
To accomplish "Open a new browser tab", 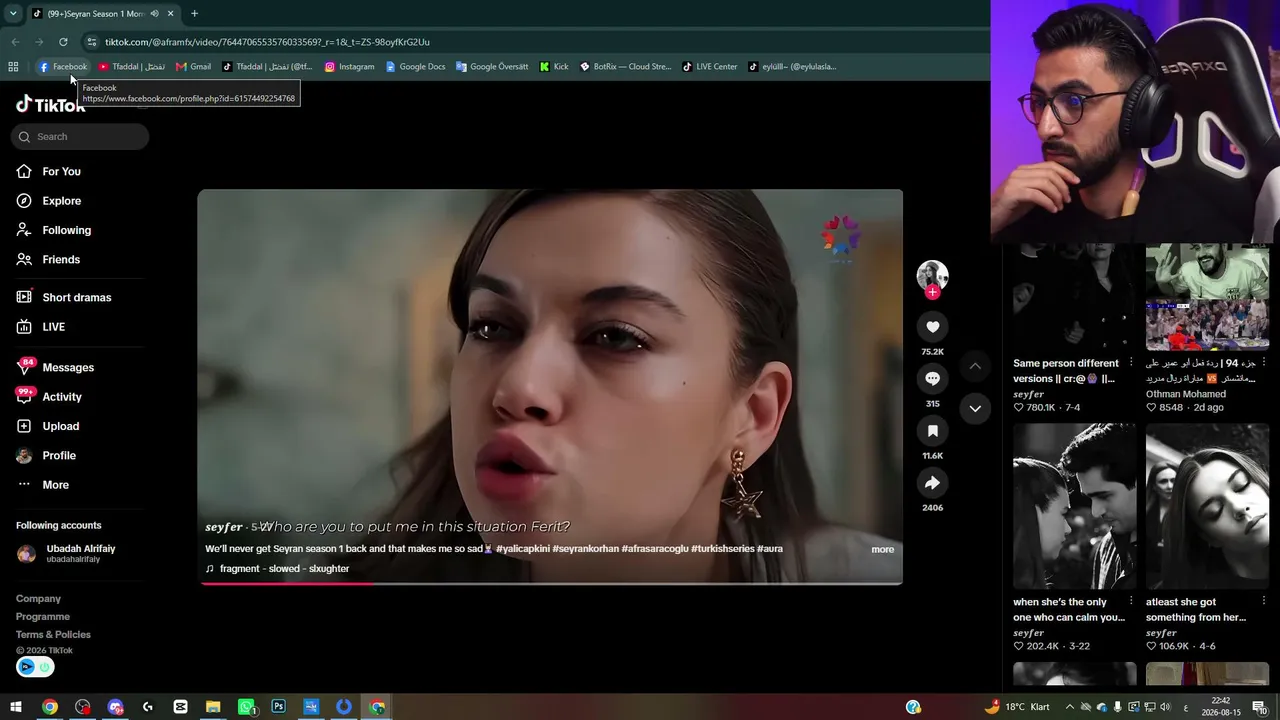I will pos(194,14).
